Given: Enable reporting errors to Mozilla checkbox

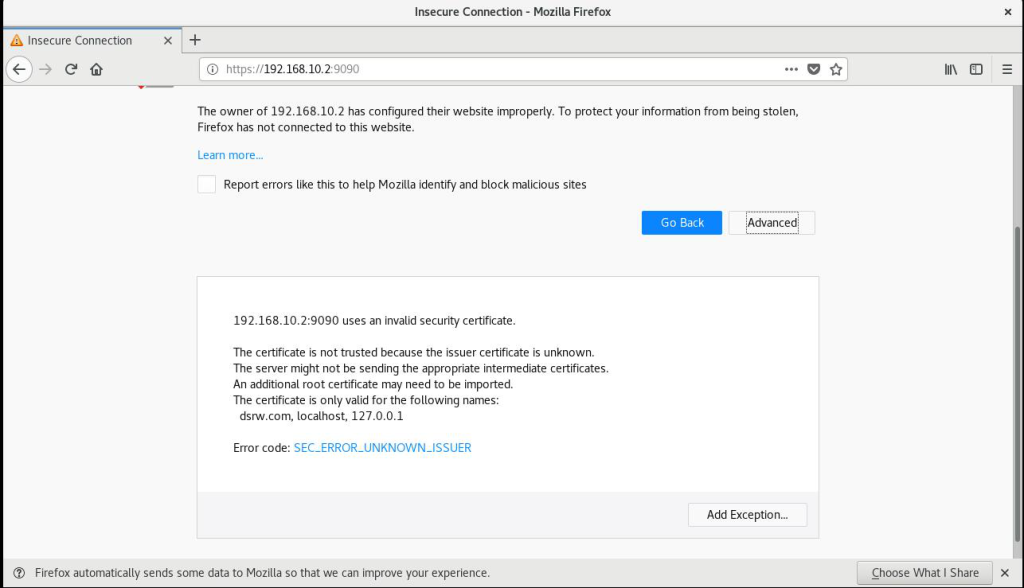Looking at the screenshot, I should click(206, 184).
